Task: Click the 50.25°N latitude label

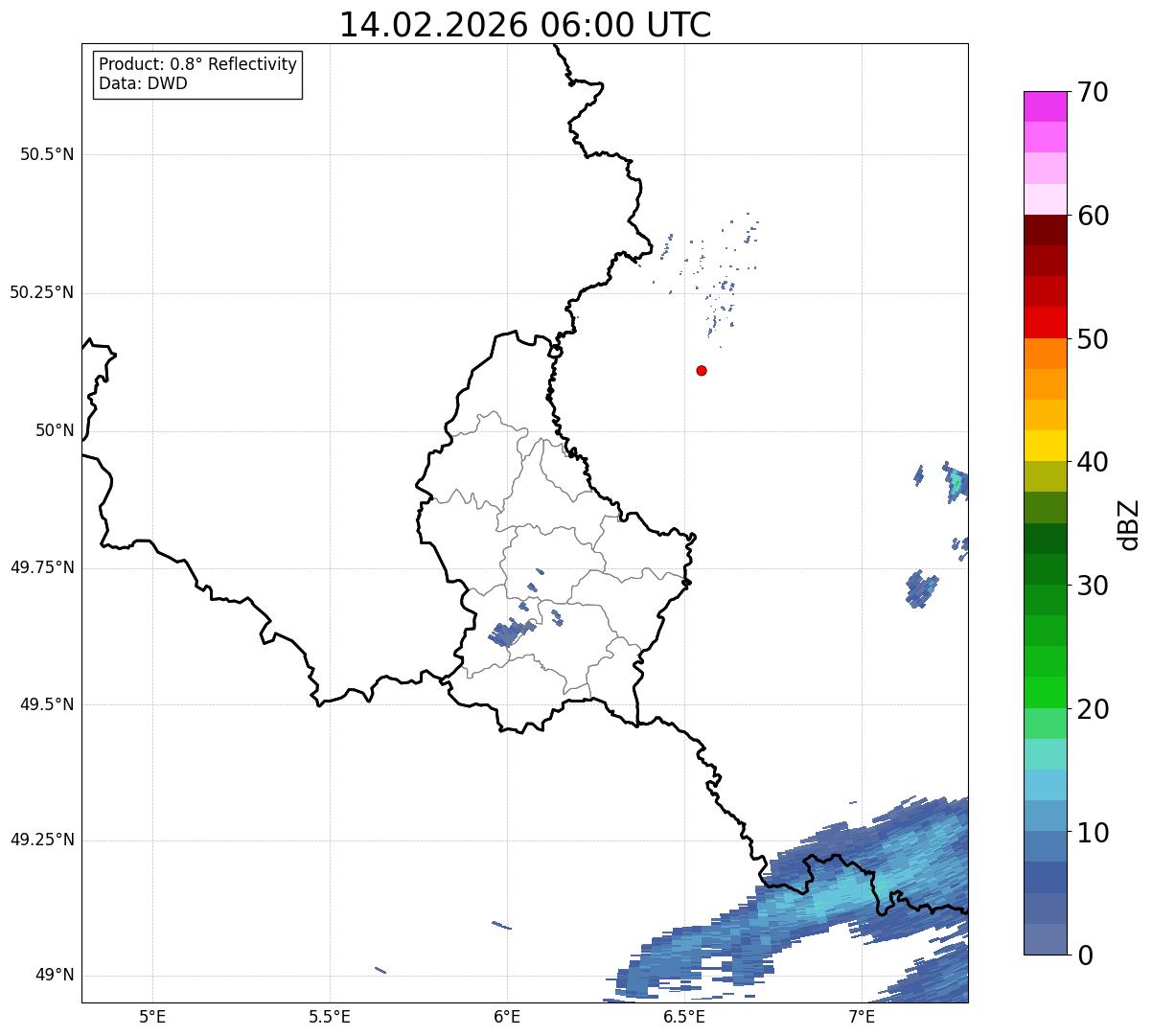Action: tap(42, 292)
